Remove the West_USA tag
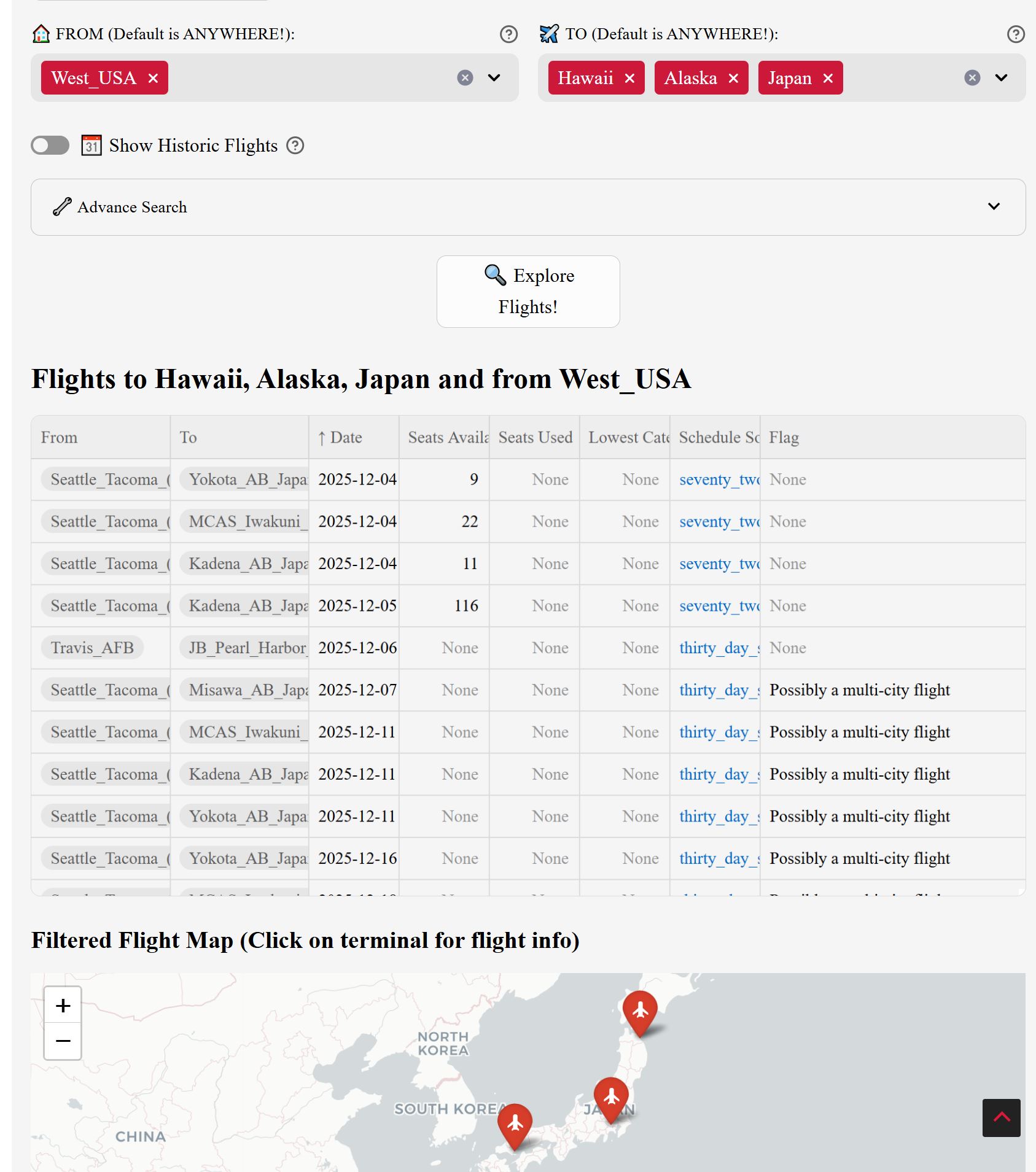Image resolution: width=1036 pixels, height=1172 pixels. point(153,79)
